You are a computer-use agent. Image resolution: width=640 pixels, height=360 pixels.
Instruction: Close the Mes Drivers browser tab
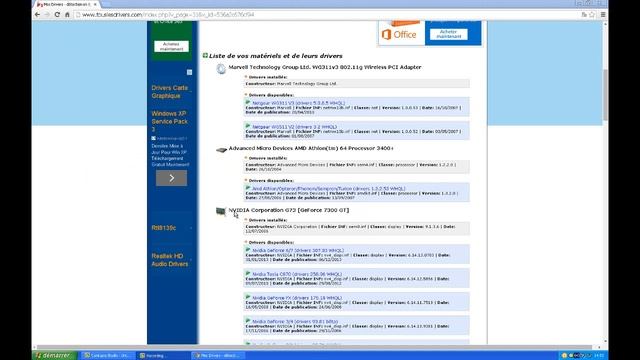click(x=95, y=4)
